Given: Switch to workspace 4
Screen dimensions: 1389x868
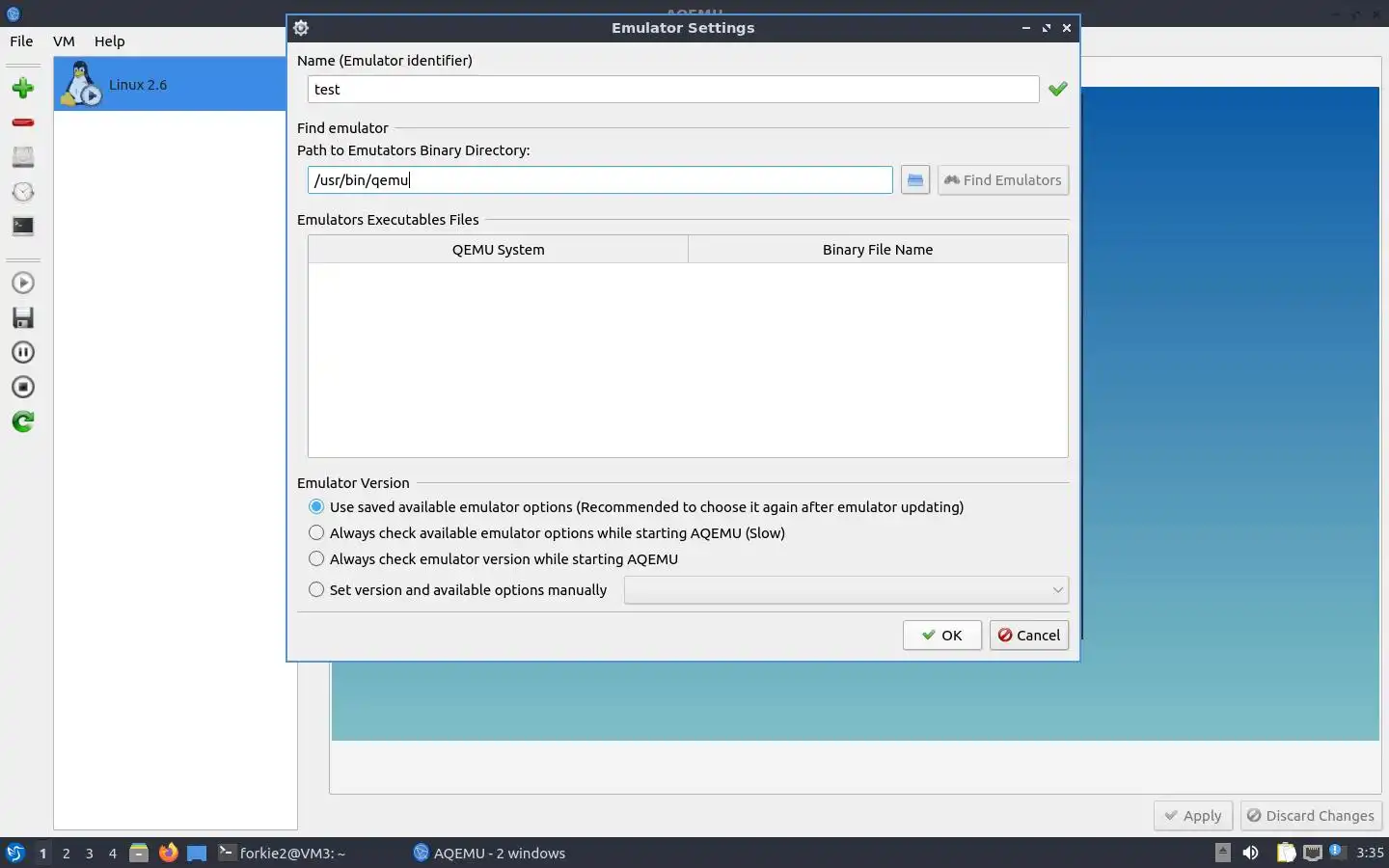Looking at the screenshot, I should tap(112, 854).
